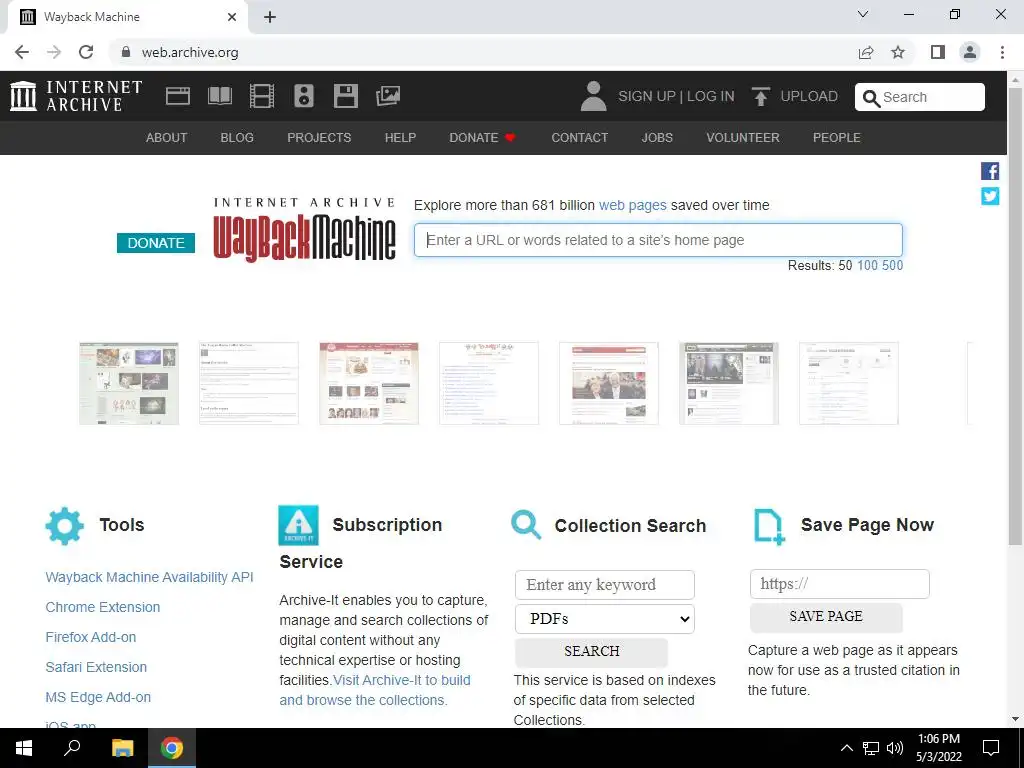
Task: Open Windows Start menu
Action: tap(24, 748)
